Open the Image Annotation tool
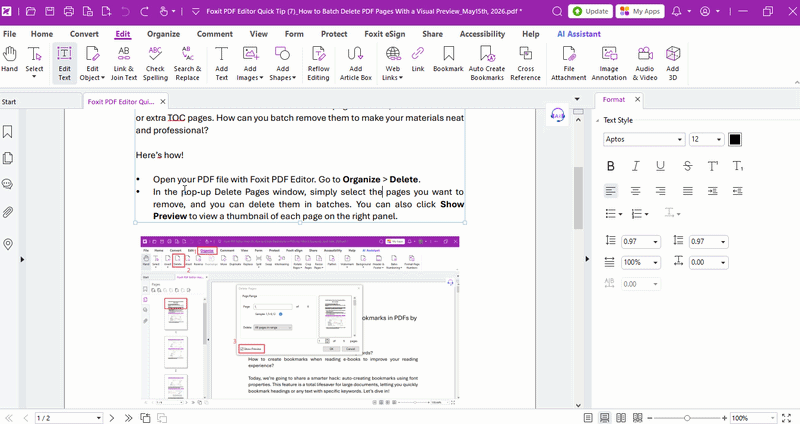Image resolution: width=800 pixels, height=424 pixels. tap(609, 63)
